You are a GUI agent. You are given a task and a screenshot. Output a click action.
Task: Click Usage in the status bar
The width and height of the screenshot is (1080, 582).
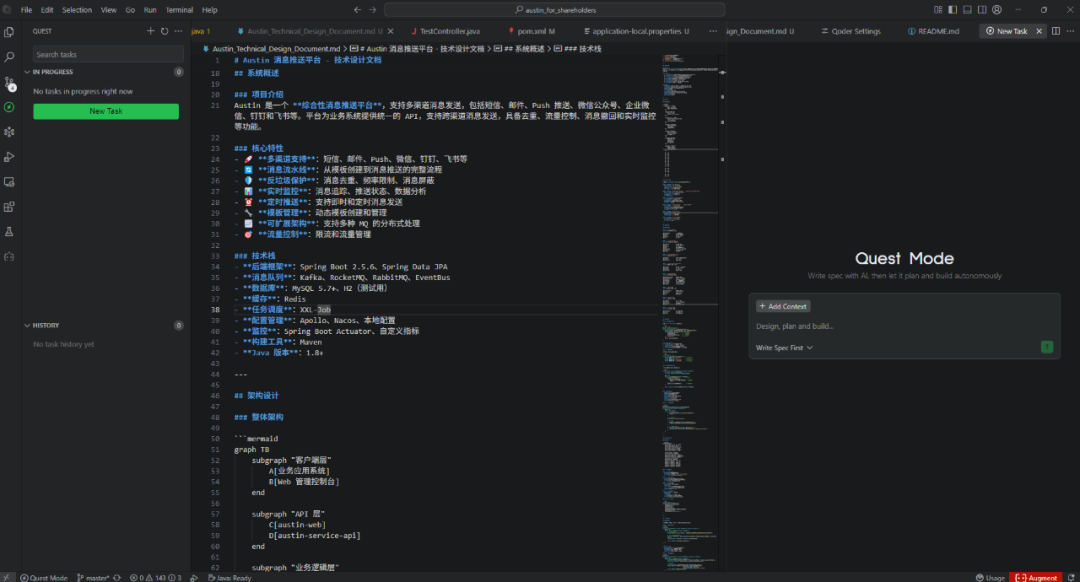click(x=990, y=577)
